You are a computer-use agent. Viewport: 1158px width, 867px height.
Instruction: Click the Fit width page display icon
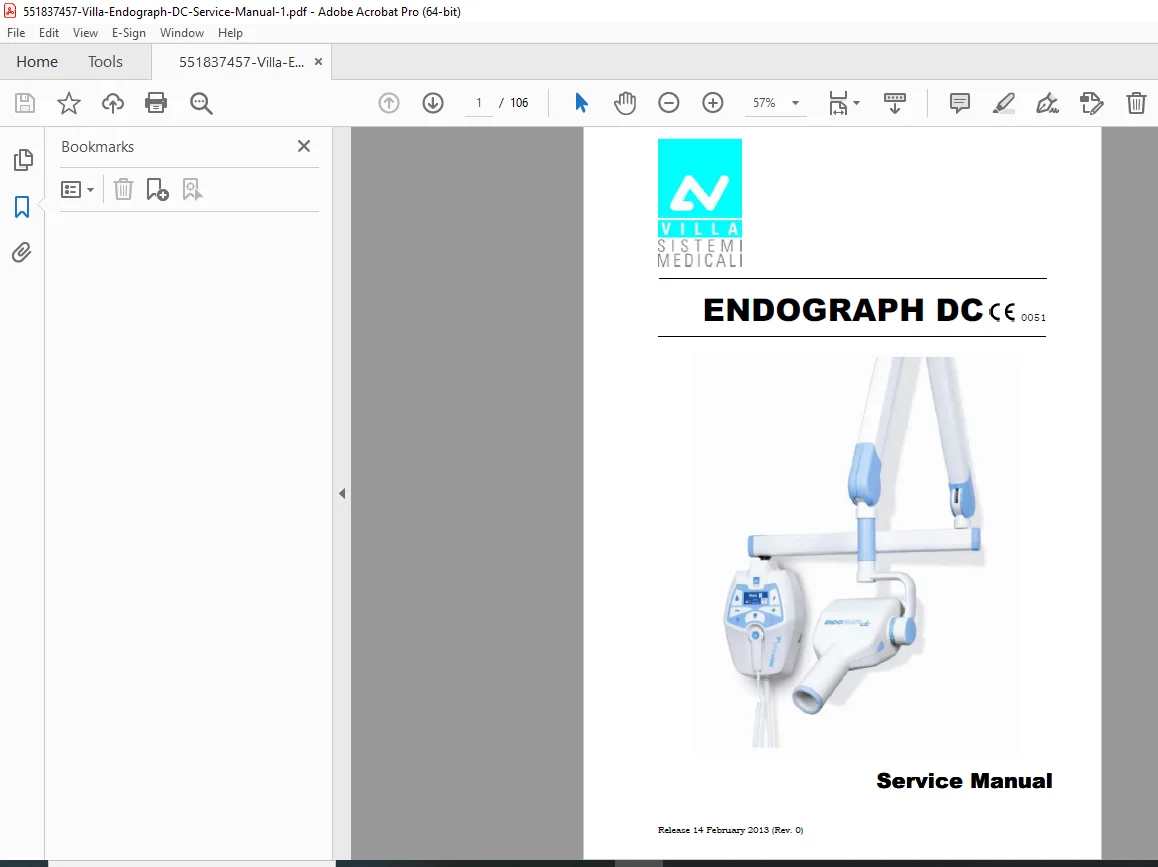pyautogui.click(x=838, y=103)
